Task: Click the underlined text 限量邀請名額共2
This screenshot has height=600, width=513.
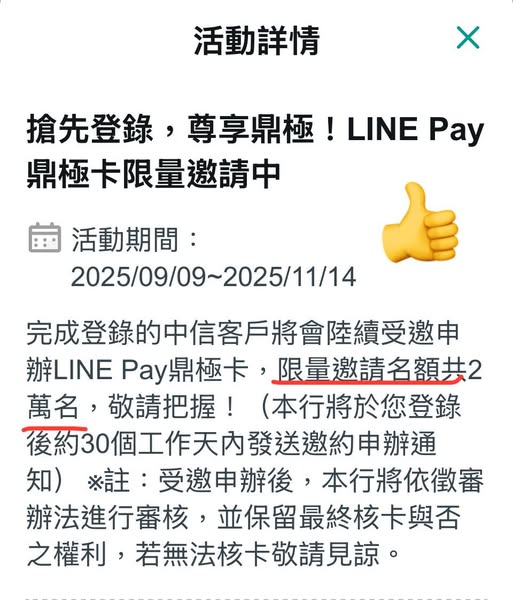Action: 379,370
